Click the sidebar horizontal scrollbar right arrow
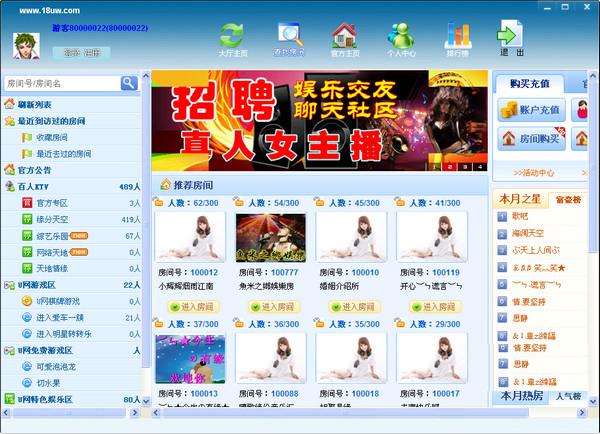600x434 pixels. pos(134,413)
